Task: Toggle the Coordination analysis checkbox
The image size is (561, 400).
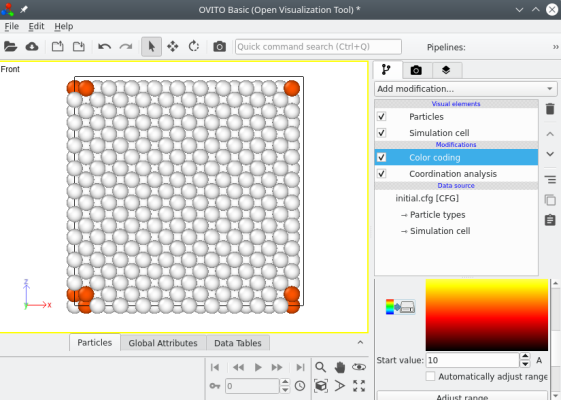Action: (x=381, y=174)
